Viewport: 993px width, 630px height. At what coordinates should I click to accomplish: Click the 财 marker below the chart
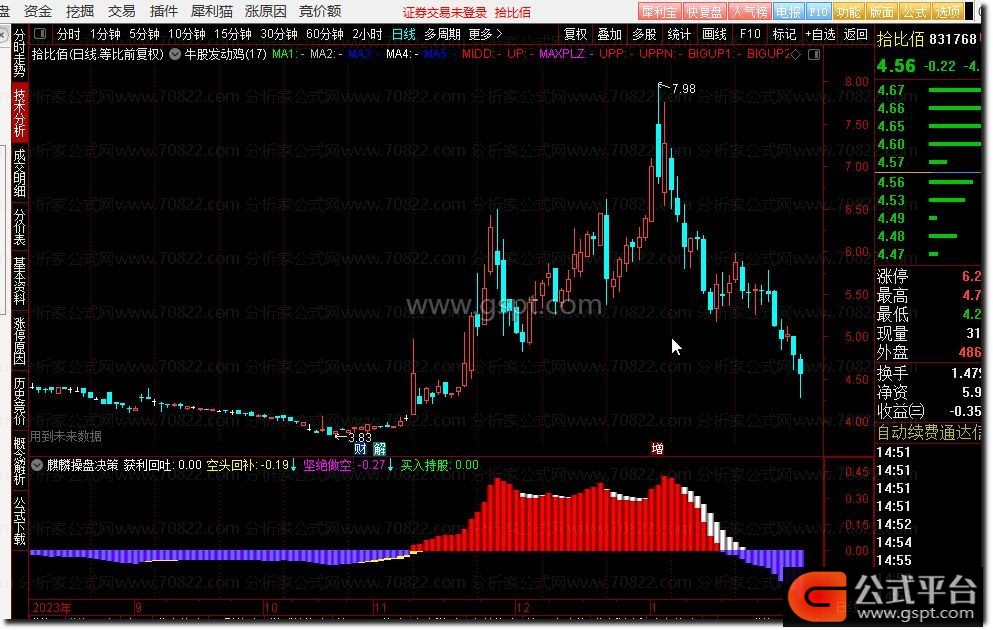360,449
